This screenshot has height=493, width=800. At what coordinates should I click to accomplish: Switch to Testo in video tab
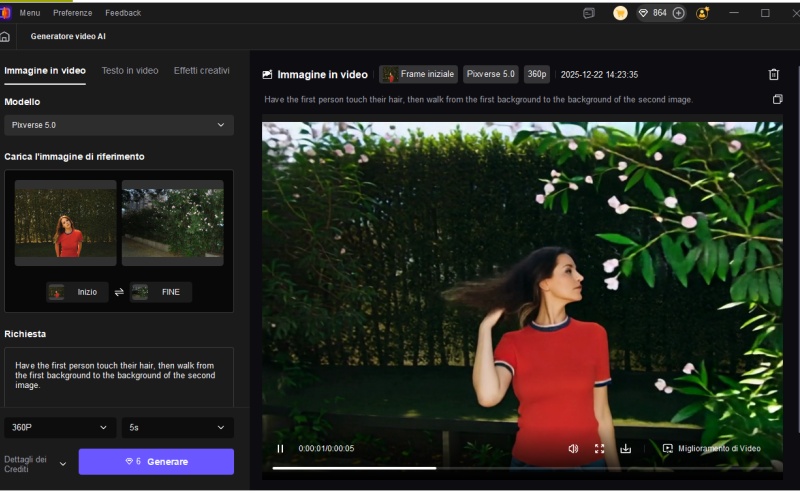130,71
